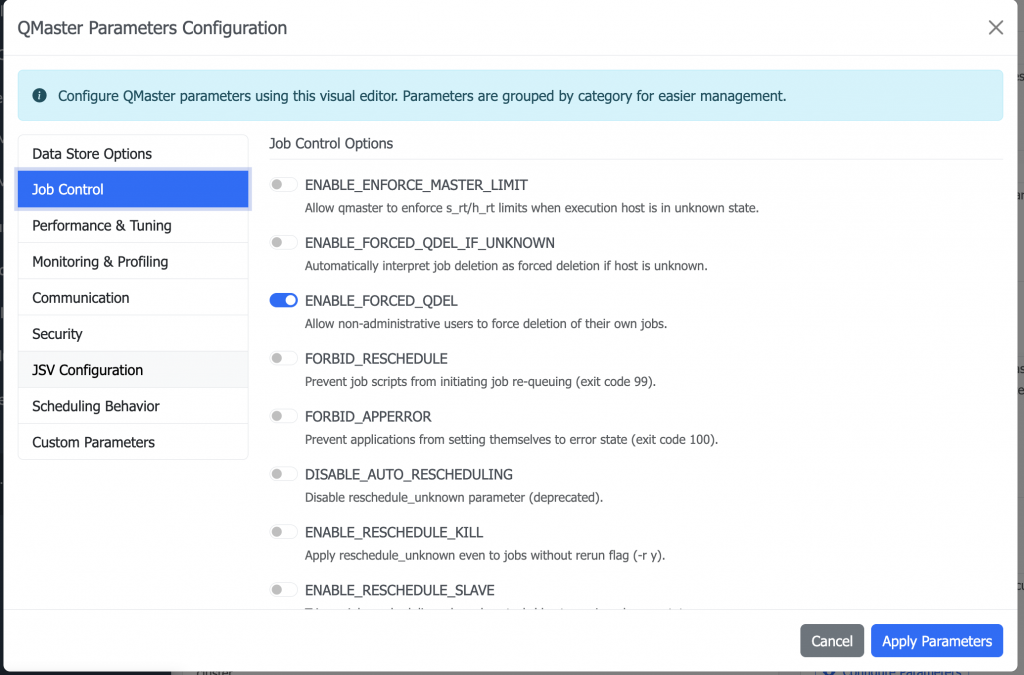Enable the FORBID_APPERROR toggle
This screenshot has width=1024, height=675.
(x=284, y=416)
